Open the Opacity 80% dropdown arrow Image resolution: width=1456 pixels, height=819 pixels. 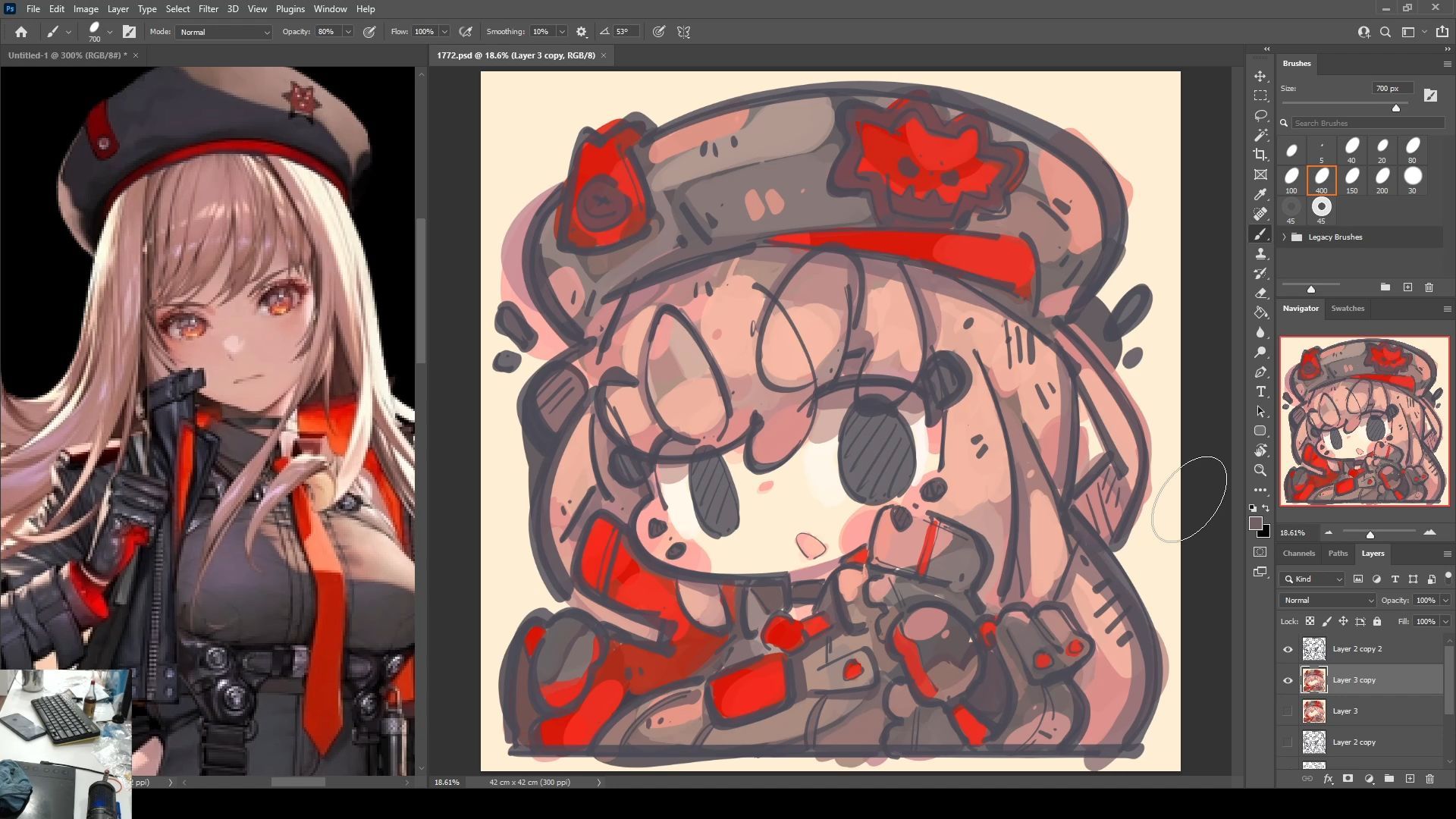(x=348, y=32)
